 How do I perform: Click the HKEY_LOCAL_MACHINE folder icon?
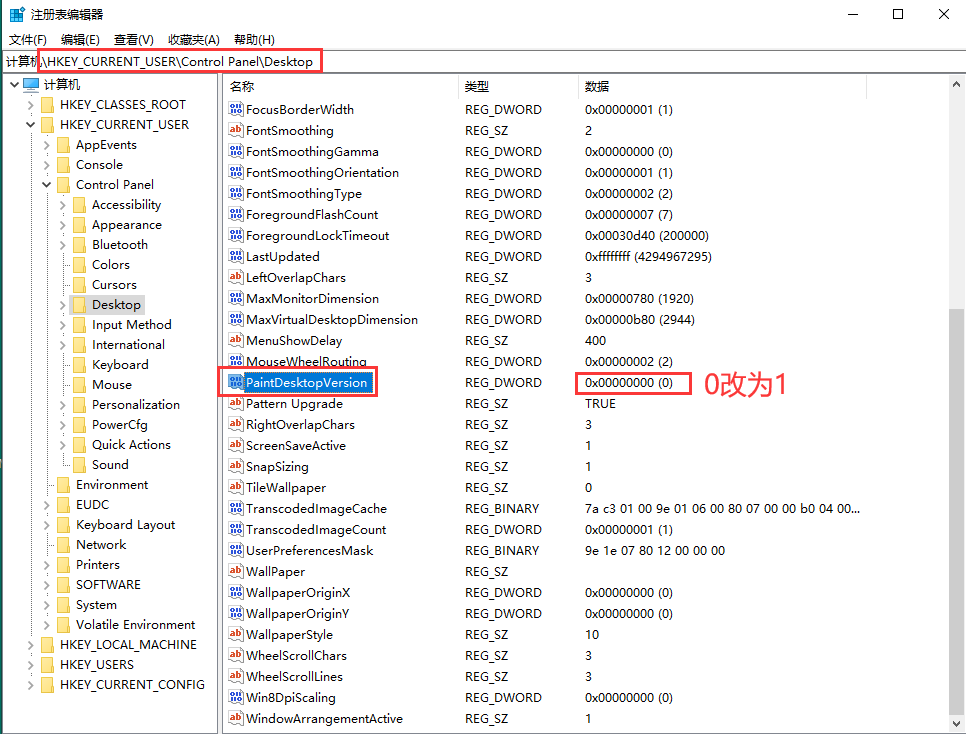47,645
